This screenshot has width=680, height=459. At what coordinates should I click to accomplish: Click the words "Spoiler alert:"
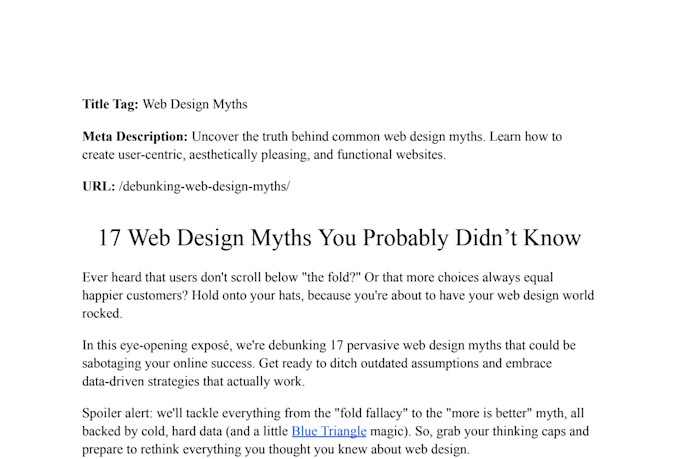[x=117, y=413]
